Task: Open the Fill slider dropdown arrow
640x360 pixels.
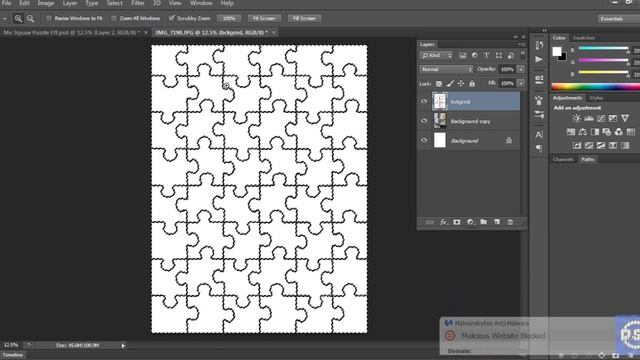Action: click(521, 83)
